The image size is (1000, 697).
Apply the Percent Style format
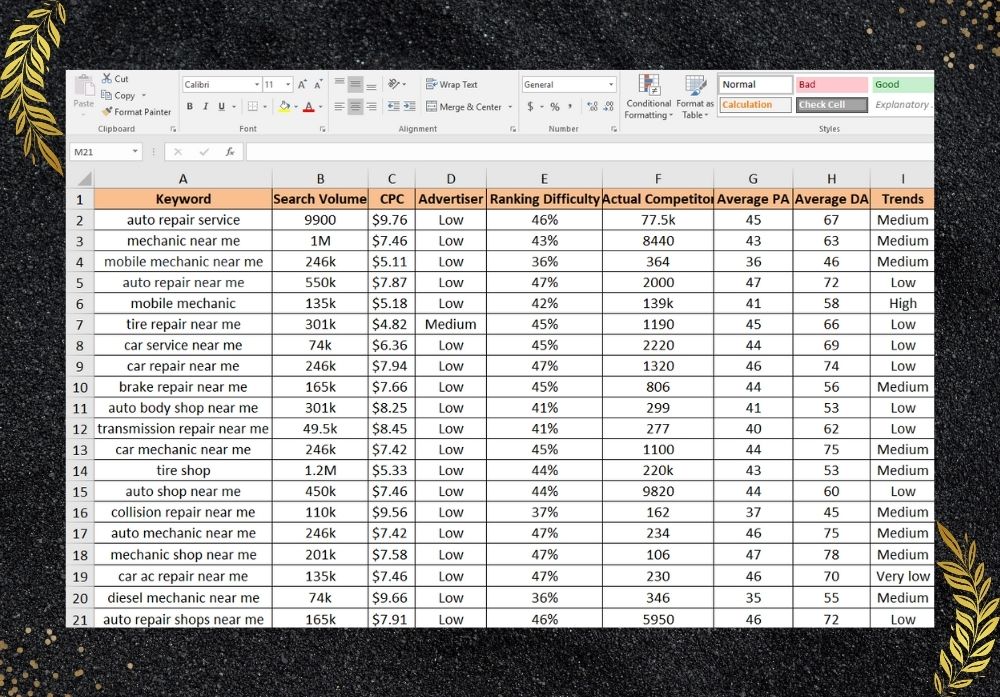click(x=555, y=107)
